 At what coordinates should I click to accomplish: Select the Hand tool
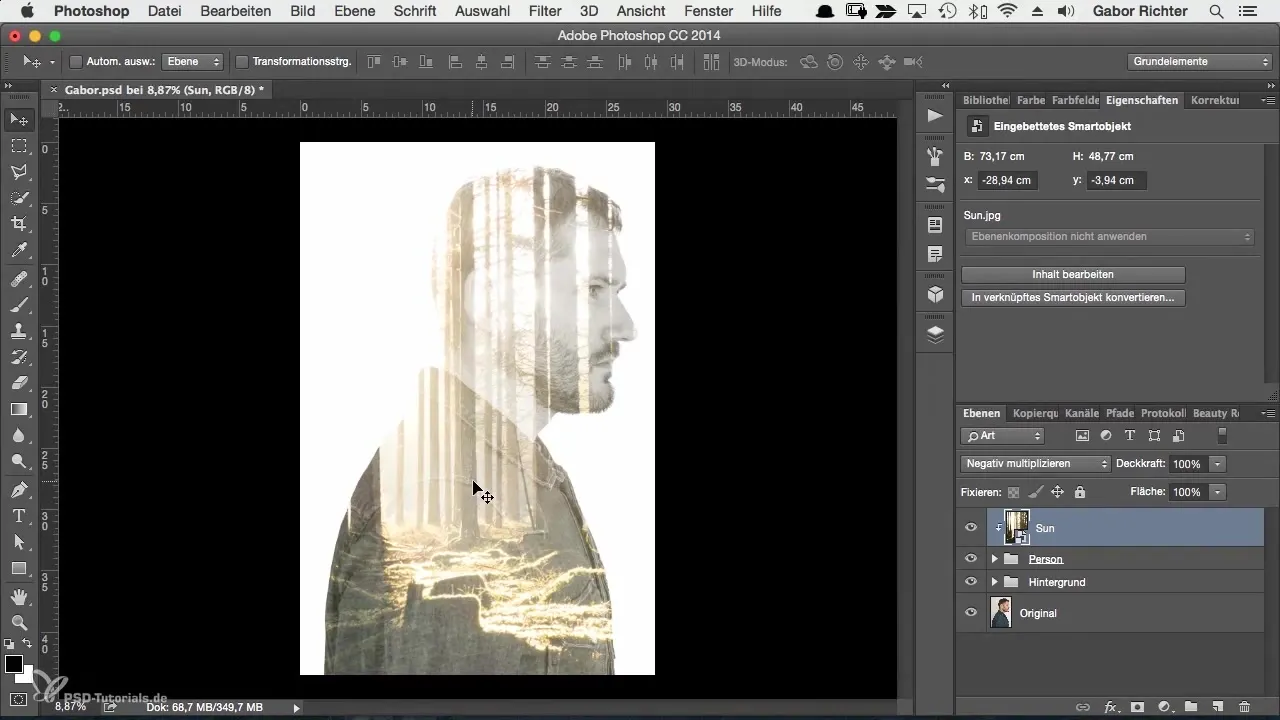[x=18, y=597]
